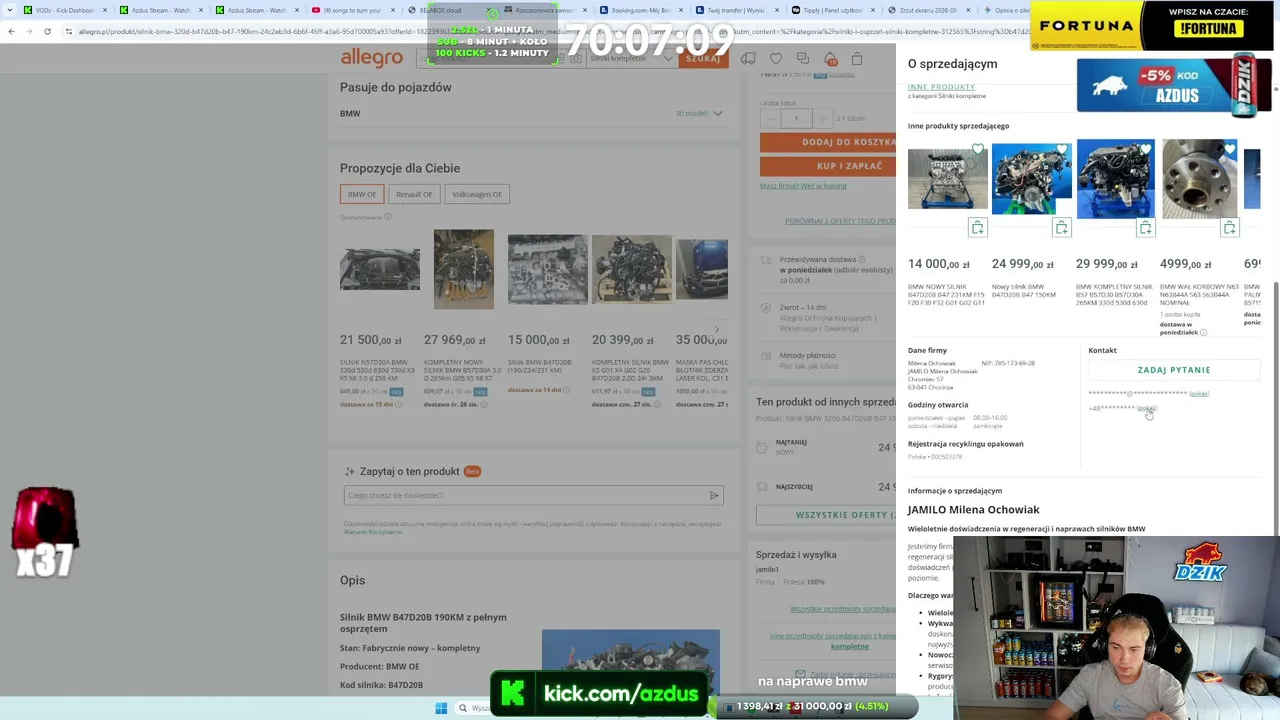Open the 20 399 zł suggested engine thumbnail
Screen dimensions: 1280x720
[x=632, y=269]
